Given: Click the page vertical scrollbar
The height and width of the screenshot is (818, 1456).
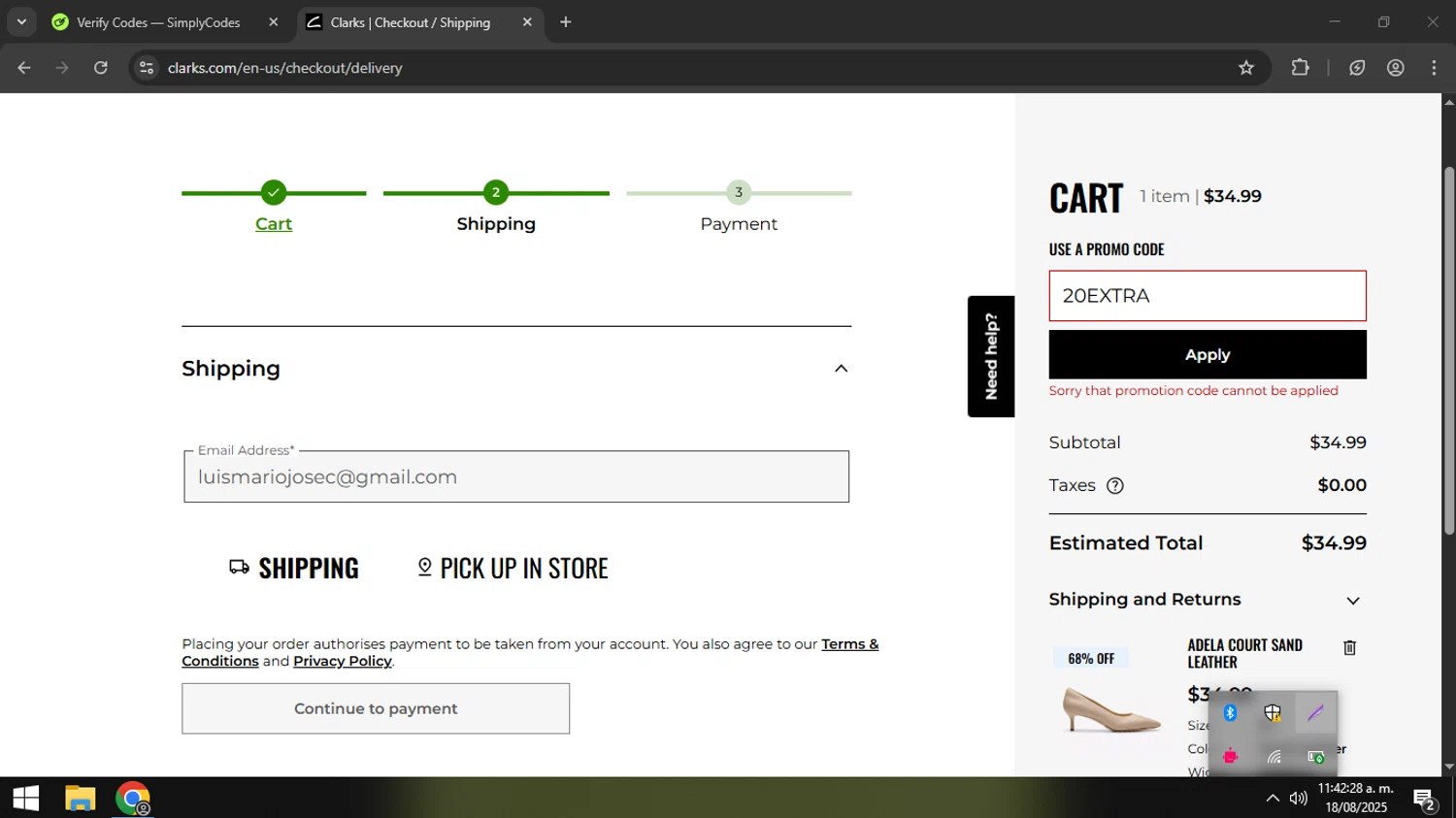Looking at the screenshot, I should [x=1449, y=349].
